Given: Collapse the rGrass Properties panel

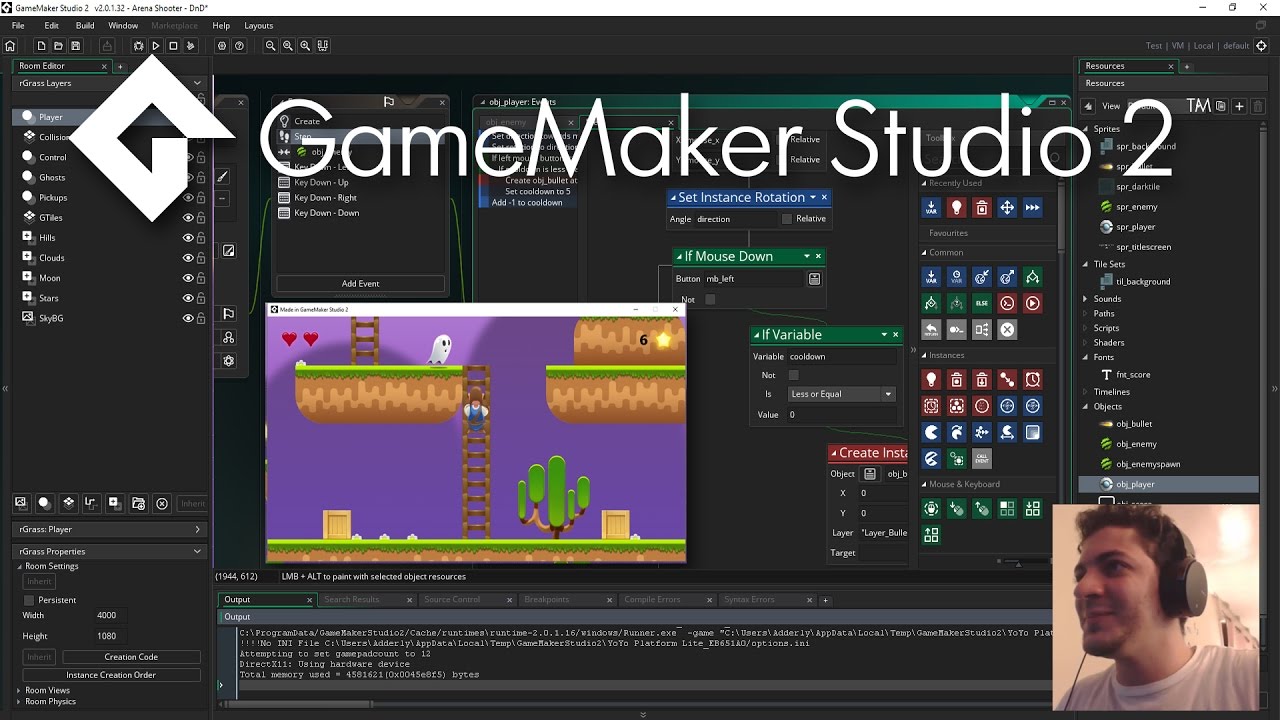Looking at the screenshot, I should pos(197,551).
